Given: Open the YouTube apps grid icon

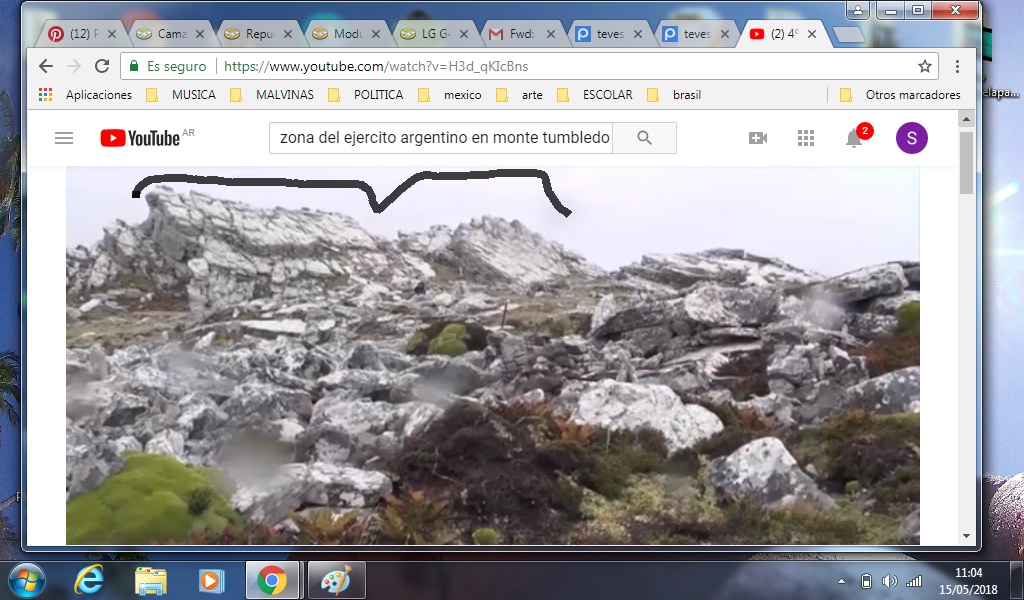Looking at the screenshot, I should pyautogui.click(x=806, y=138).
